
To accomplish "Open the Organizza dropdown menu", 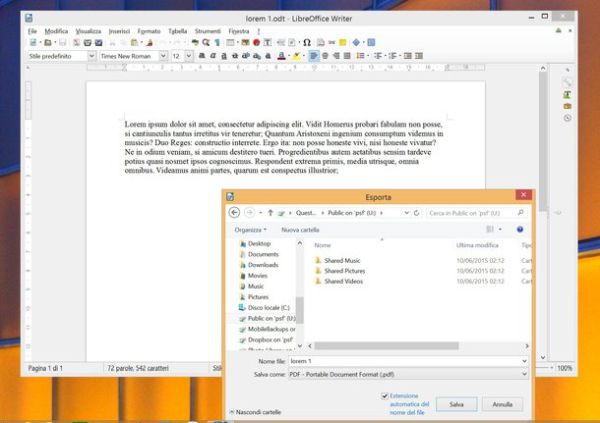I will (x=252, y=230).
